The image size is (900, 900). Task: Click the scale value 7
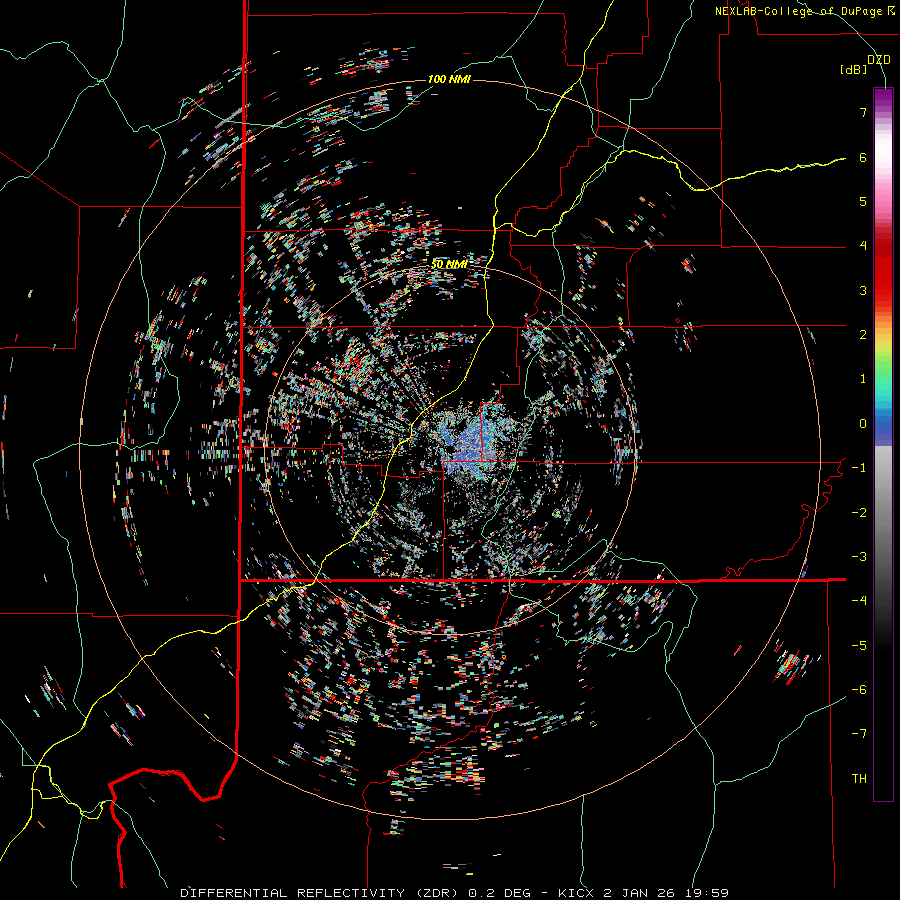click(x=863, y=112)
